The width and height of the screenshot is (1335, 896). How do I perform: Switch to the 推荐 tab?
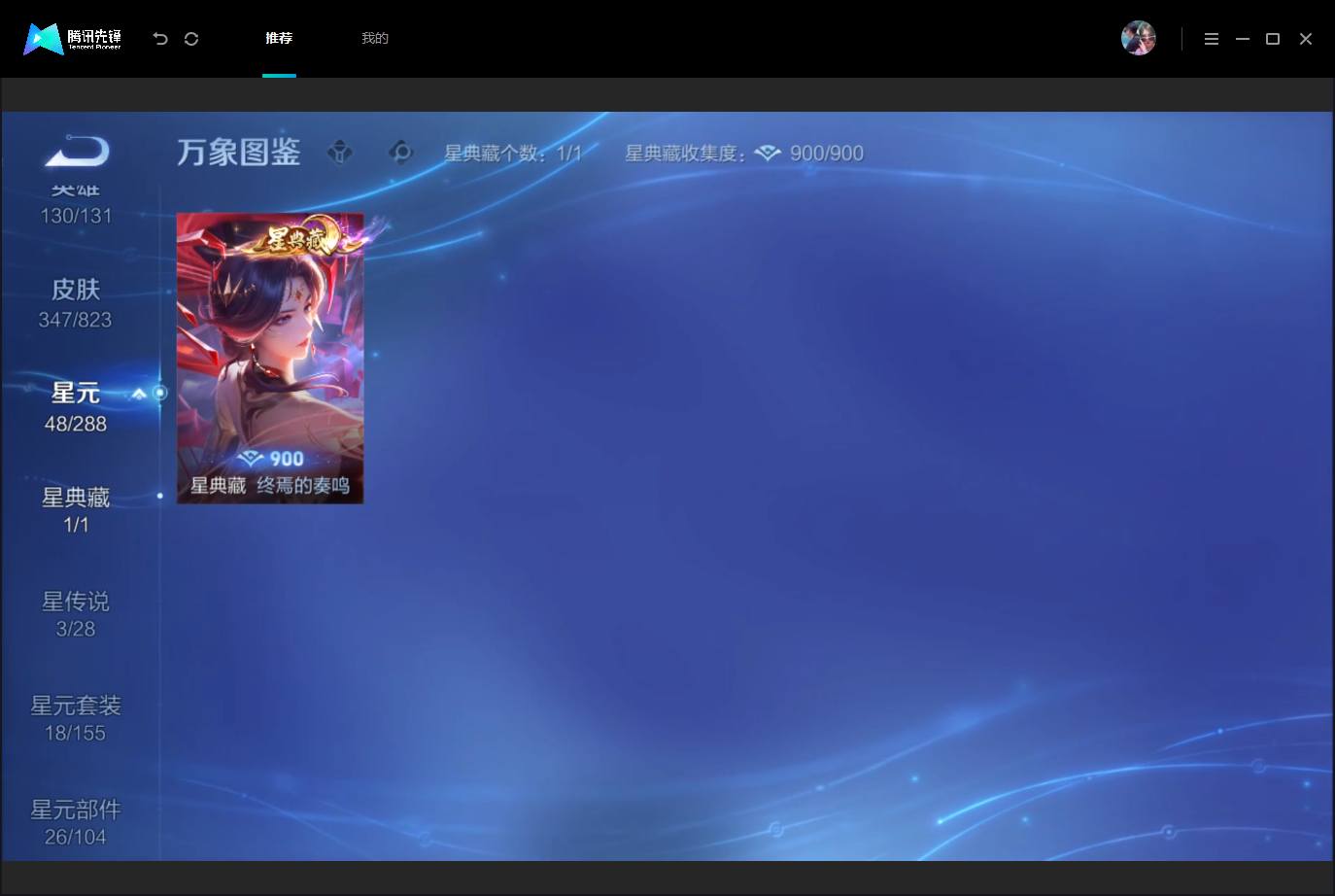click(x=279, y=38)
